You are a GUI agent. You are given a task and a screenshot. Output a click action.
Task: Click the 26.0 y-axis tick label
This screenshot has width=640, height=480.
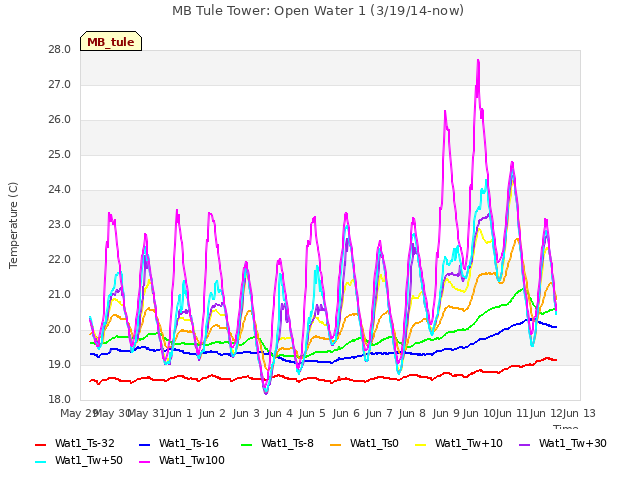(60, 120)
